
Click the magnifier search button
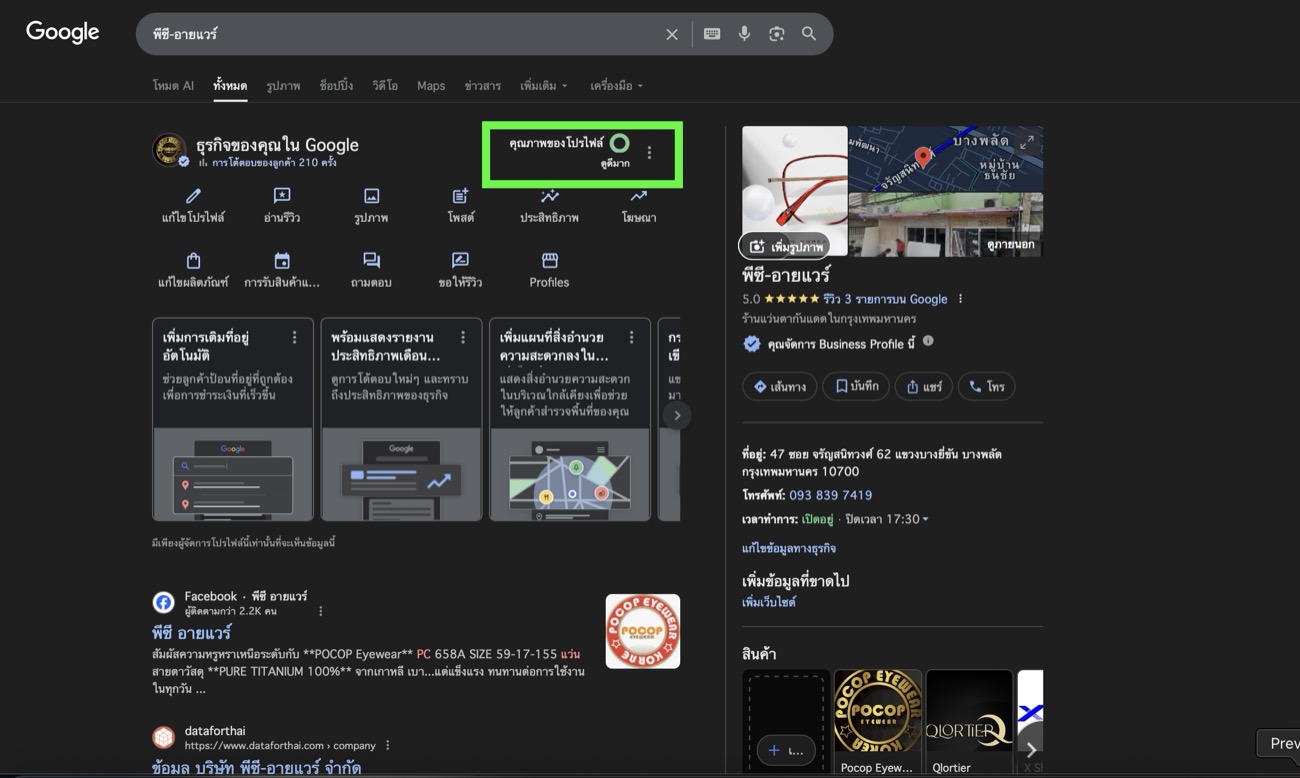click(x=809, y=34)
